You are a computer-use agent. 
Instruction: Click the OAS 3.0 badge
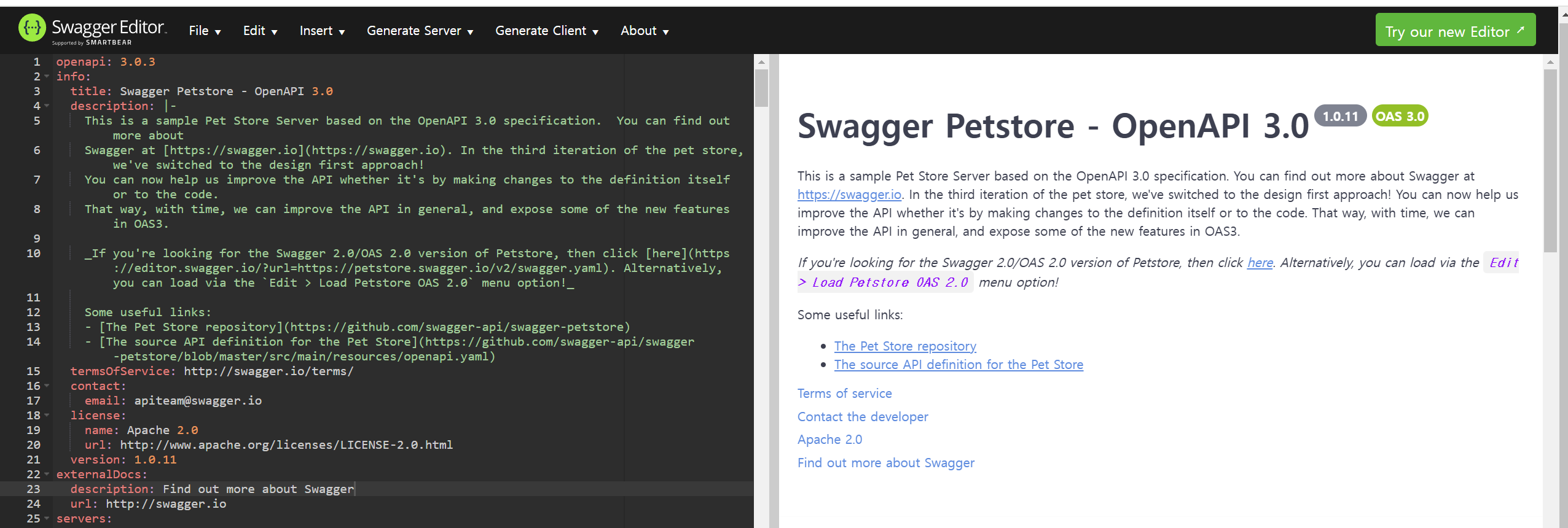tap(1400, 116)
